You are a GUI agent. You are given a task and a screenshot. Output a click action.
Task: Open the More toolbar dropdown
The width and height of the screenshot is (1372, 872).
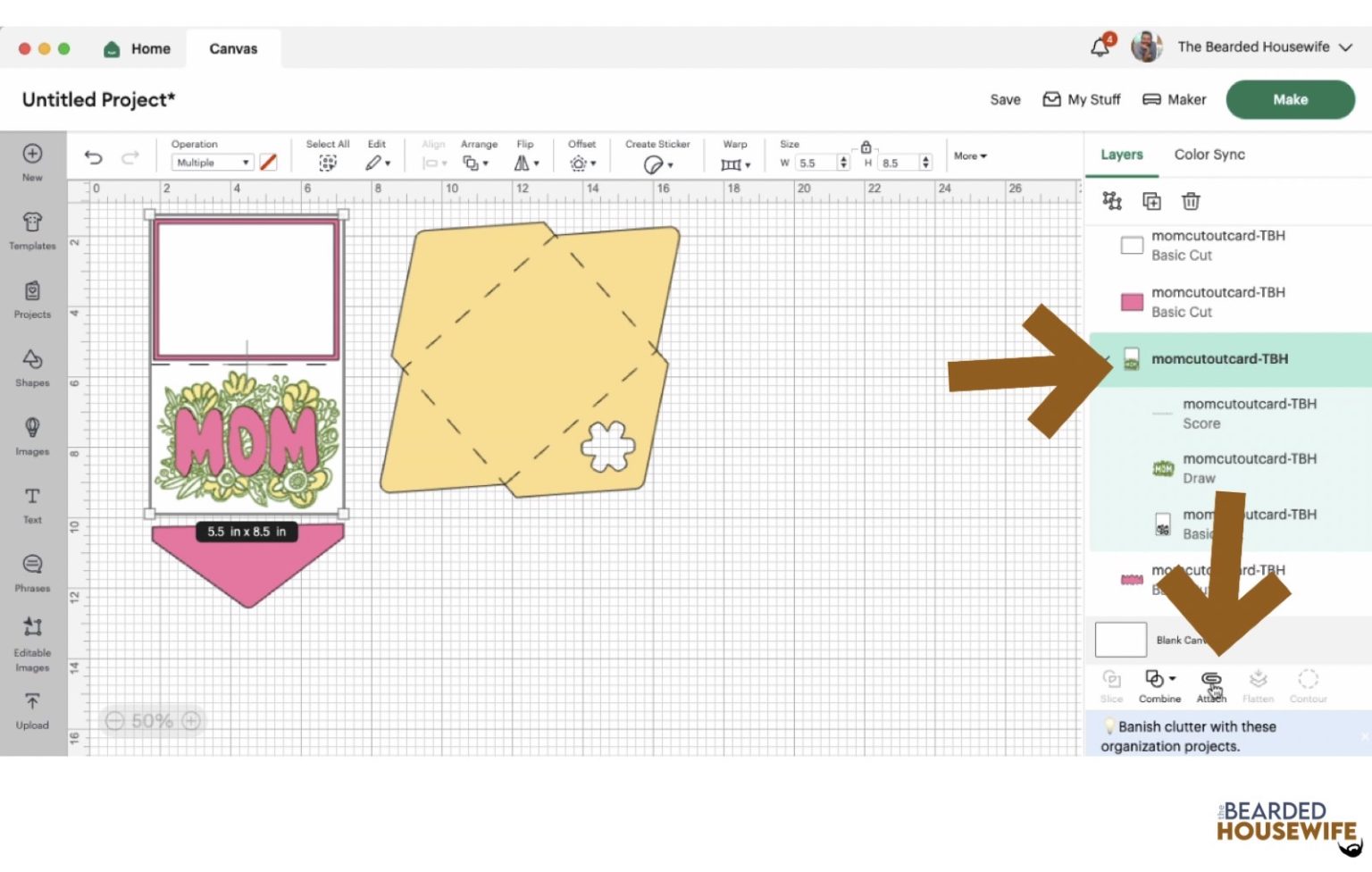970,155
